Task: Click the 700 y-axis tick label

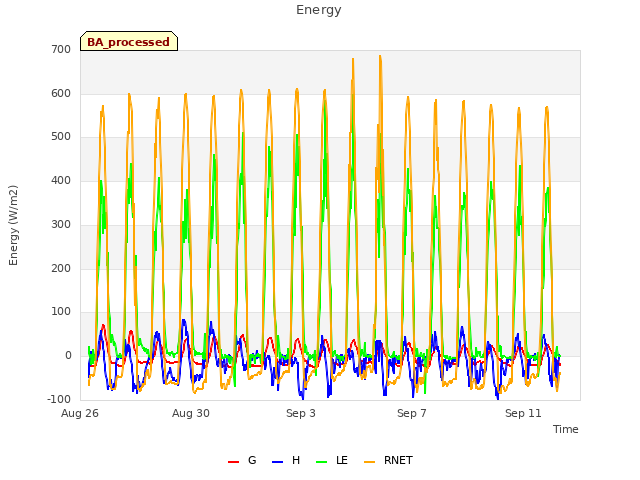Action: 61,50
